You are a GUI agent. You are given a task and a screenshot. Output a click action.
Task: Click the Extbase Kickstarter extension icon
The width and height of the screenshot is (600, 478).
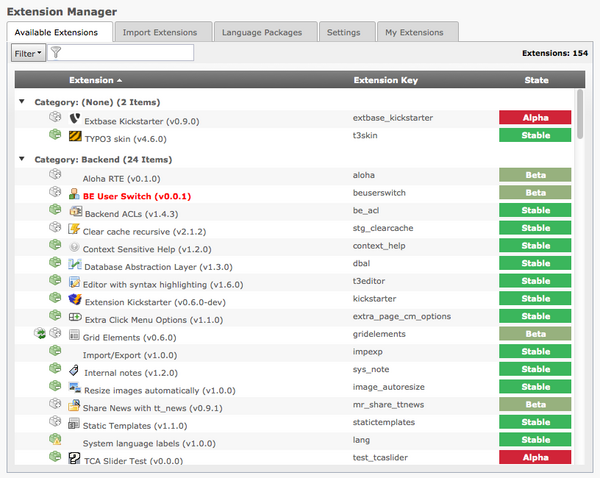(x=75, y=117)
